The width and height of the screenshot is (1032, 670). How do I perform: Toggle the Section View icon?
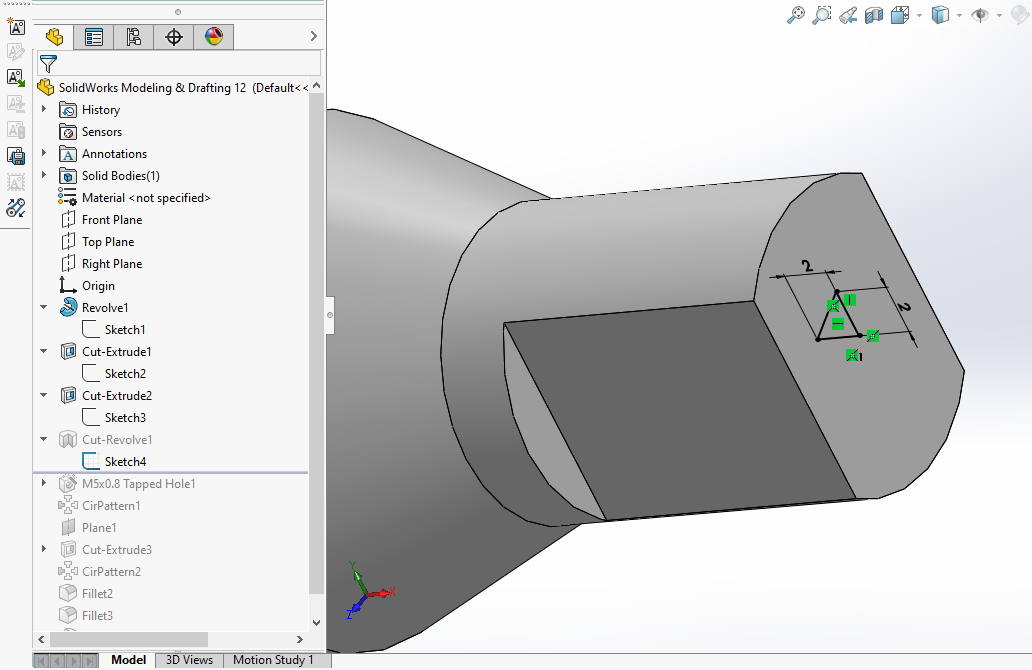click(x=874, y=15)
